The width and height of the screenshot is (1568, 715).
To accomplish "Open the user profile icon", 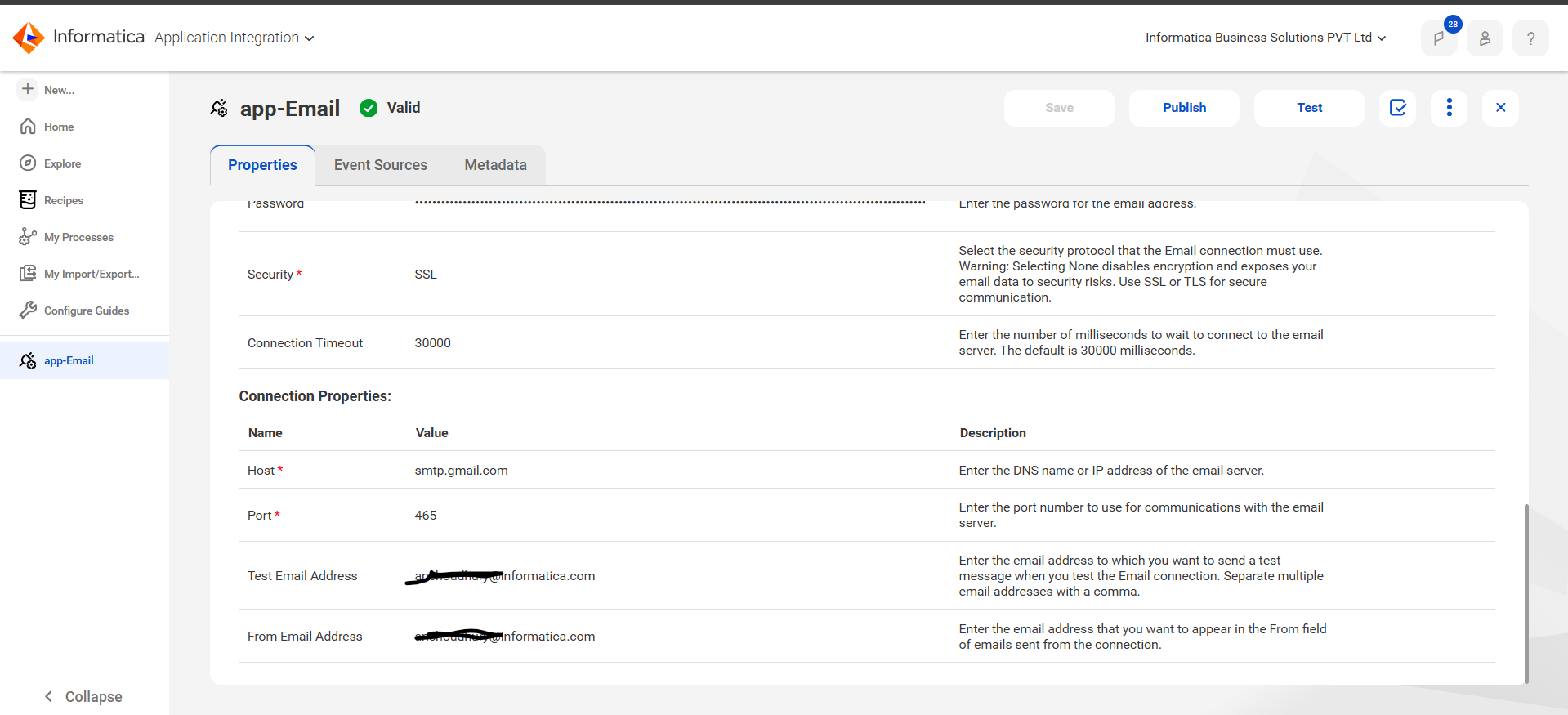I will (1485, 38).
